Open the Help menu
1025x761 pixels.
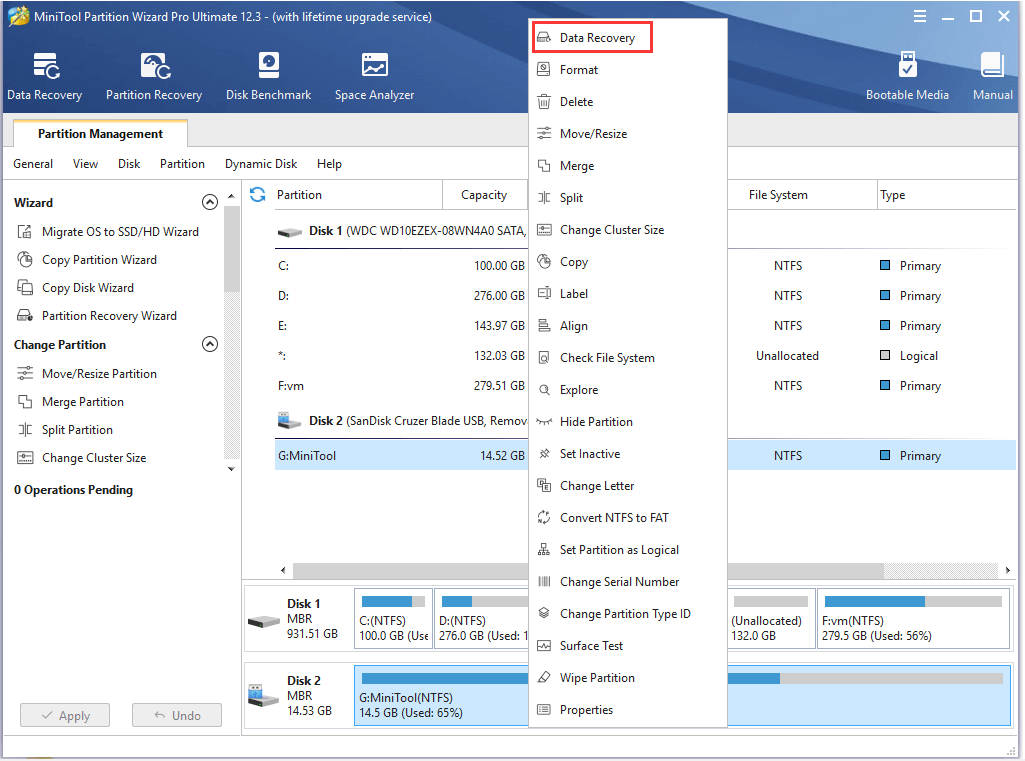click(x=329, y=163)
